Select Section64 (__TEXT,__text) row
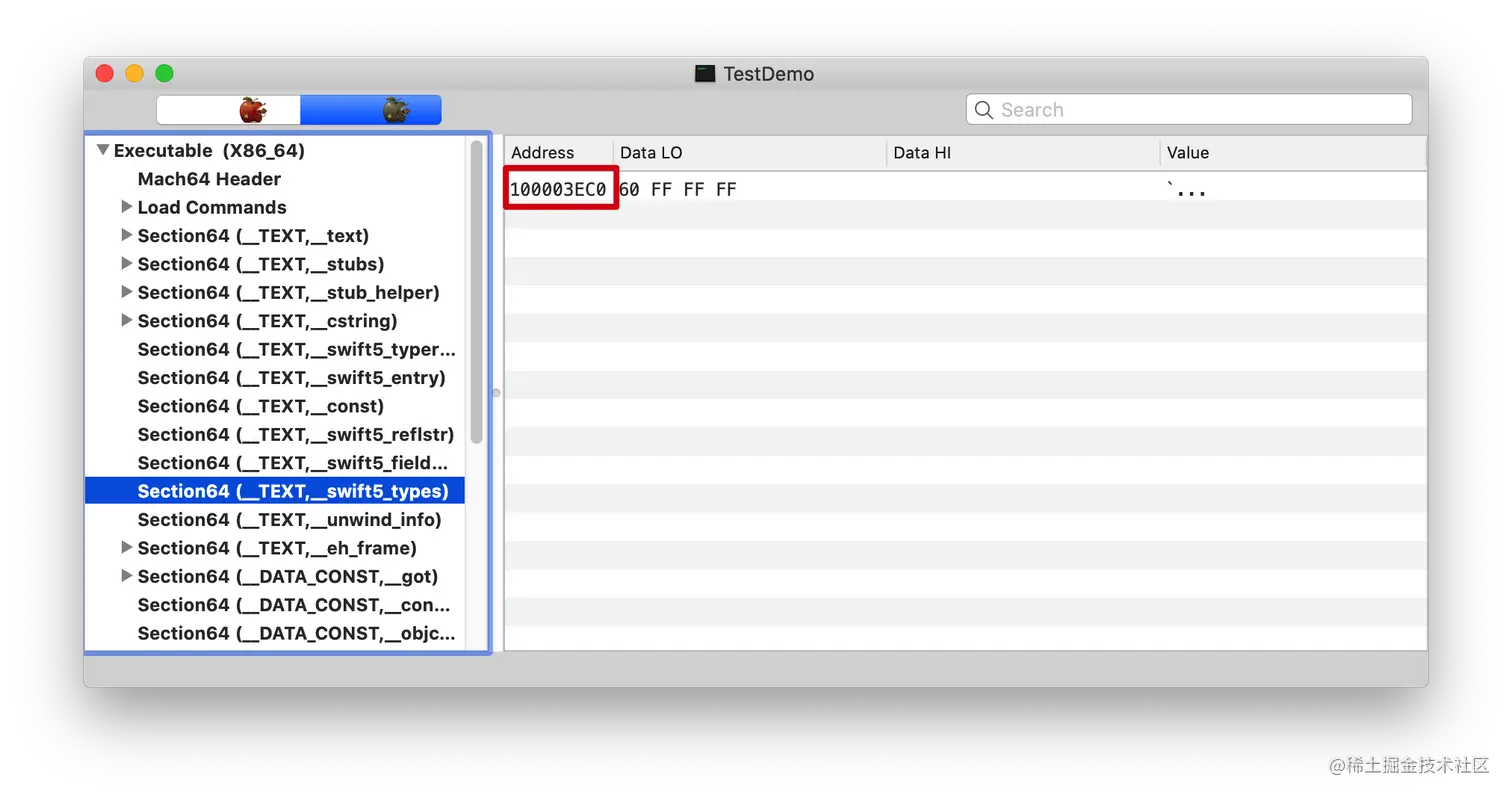This screenshot has height=798, width=1512. [275, 236]
